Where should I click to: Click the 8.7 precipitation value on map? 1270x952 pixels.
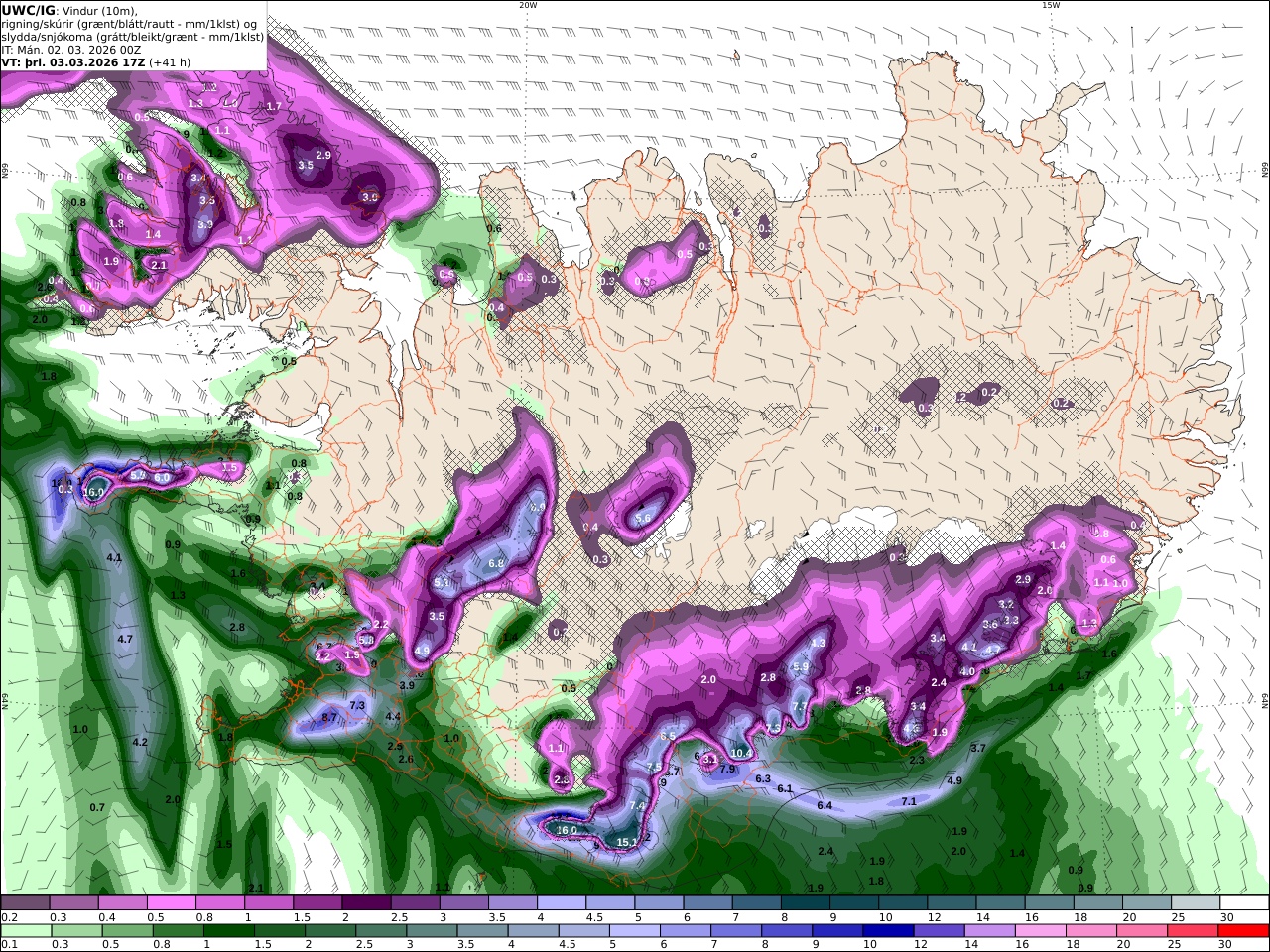[330, 717]
